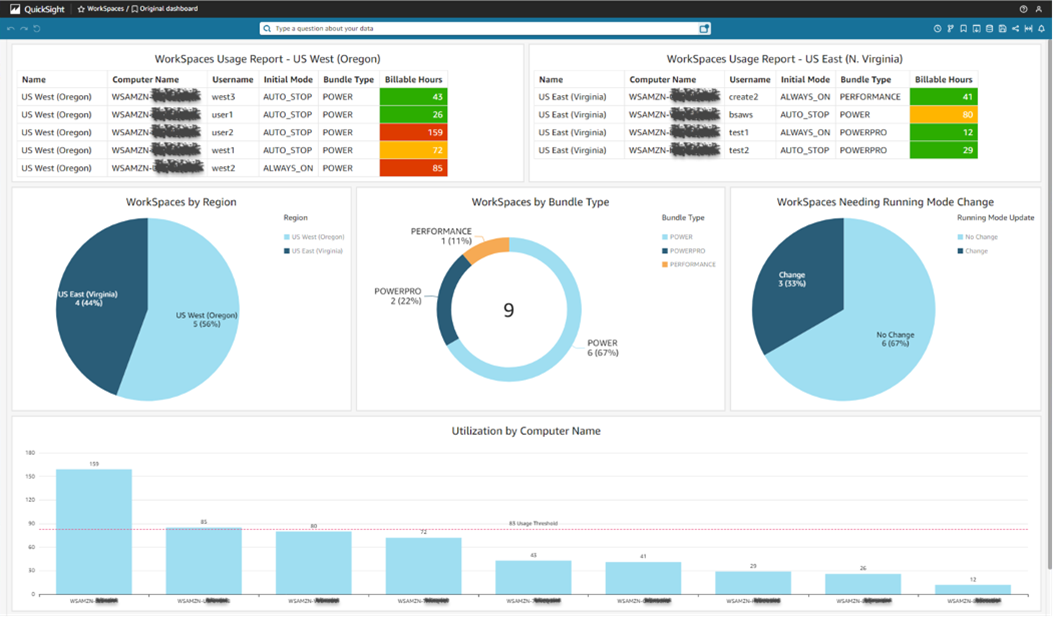Click the share dashboard icon
This screenshot has height=617, width=1053.
1015,28
